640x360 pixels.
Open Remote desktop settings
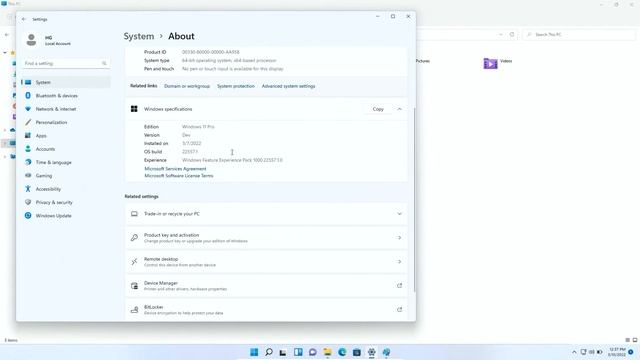266,262
